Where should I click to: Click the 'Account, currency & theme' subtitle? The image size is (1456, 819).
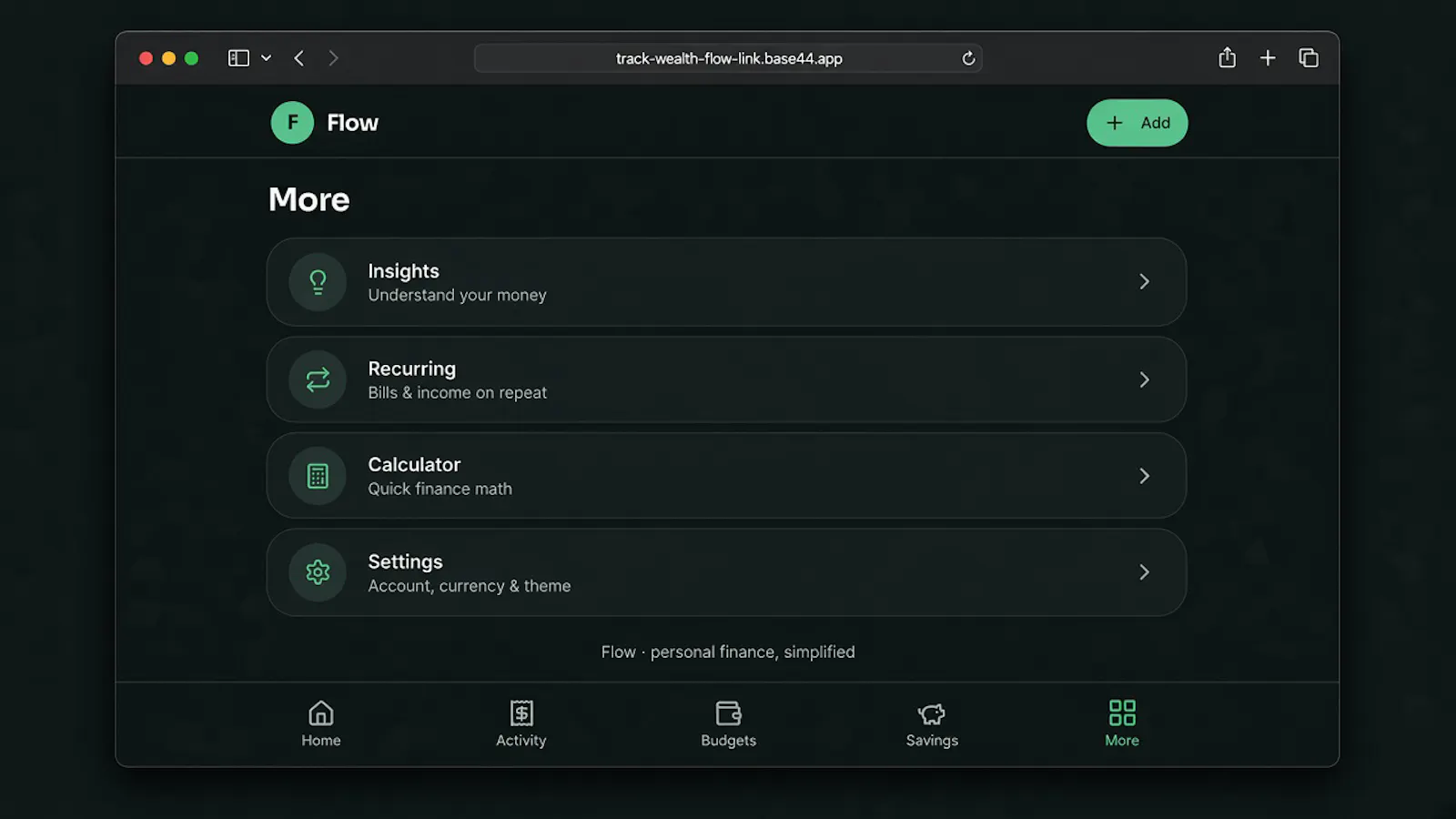pyautogui.click(x=469, y=586)
